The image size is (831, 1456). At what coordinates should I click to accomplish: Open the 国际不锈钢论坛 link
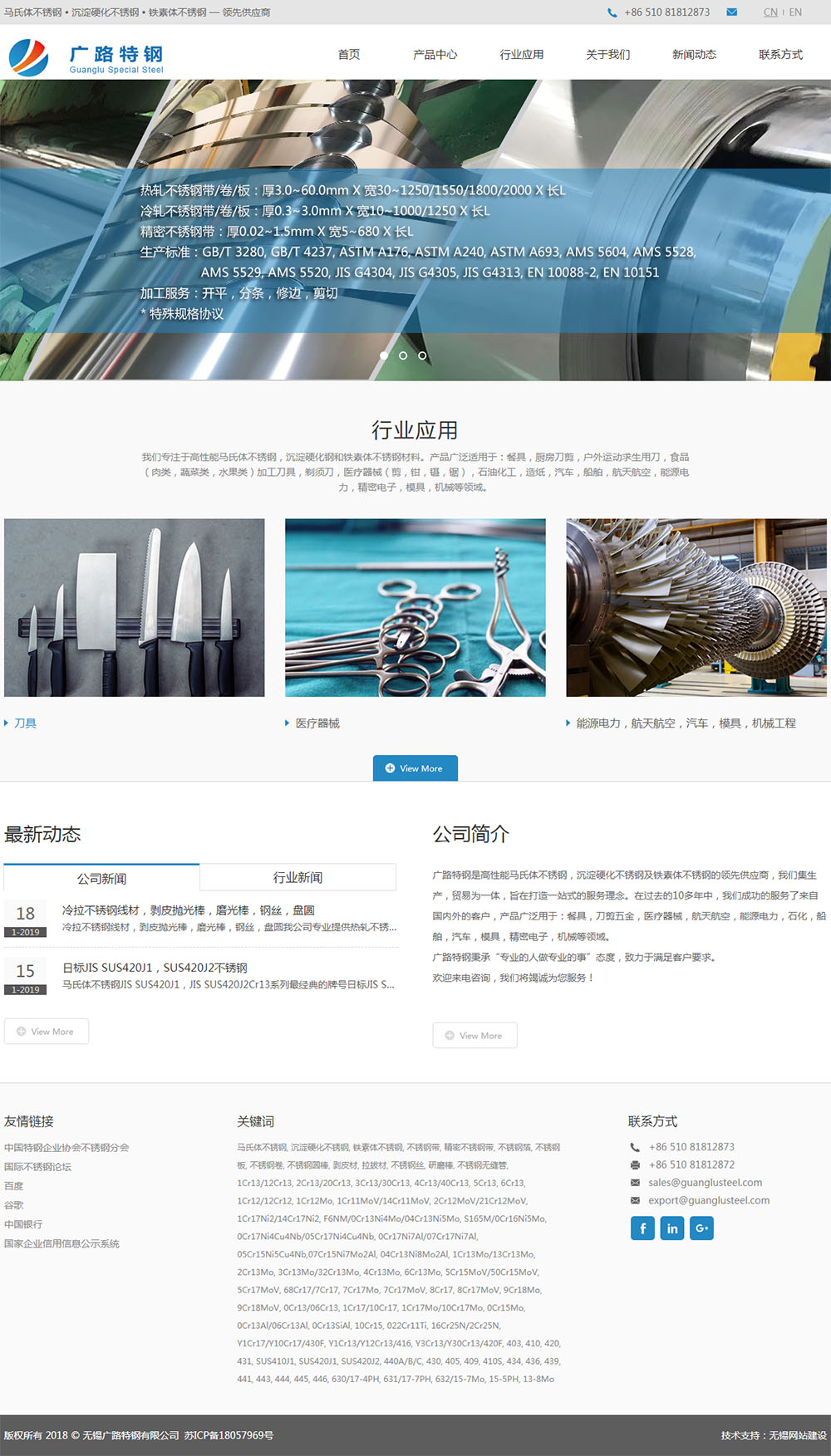[37, 1167]
